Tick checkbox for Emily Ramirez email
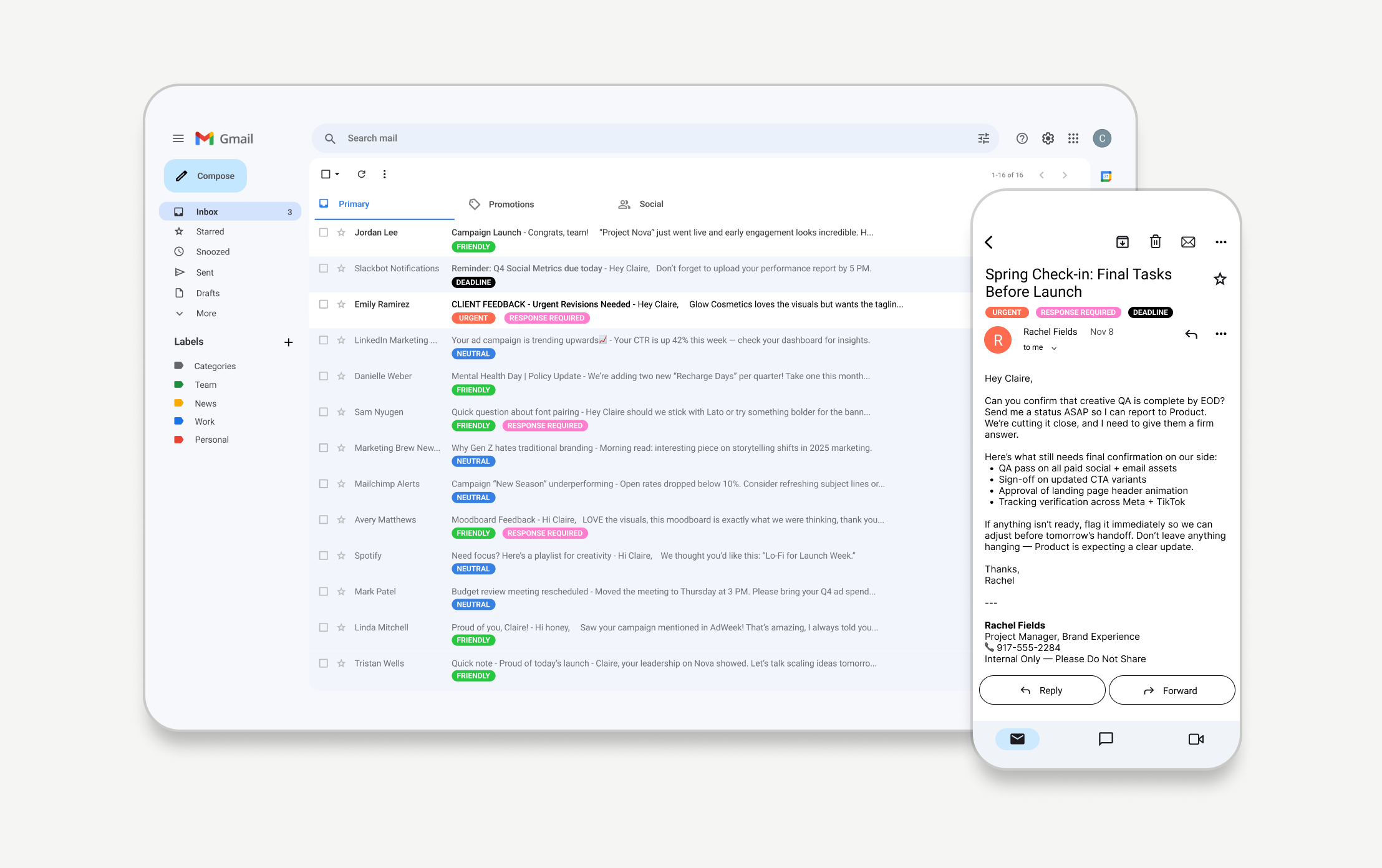 324,304
